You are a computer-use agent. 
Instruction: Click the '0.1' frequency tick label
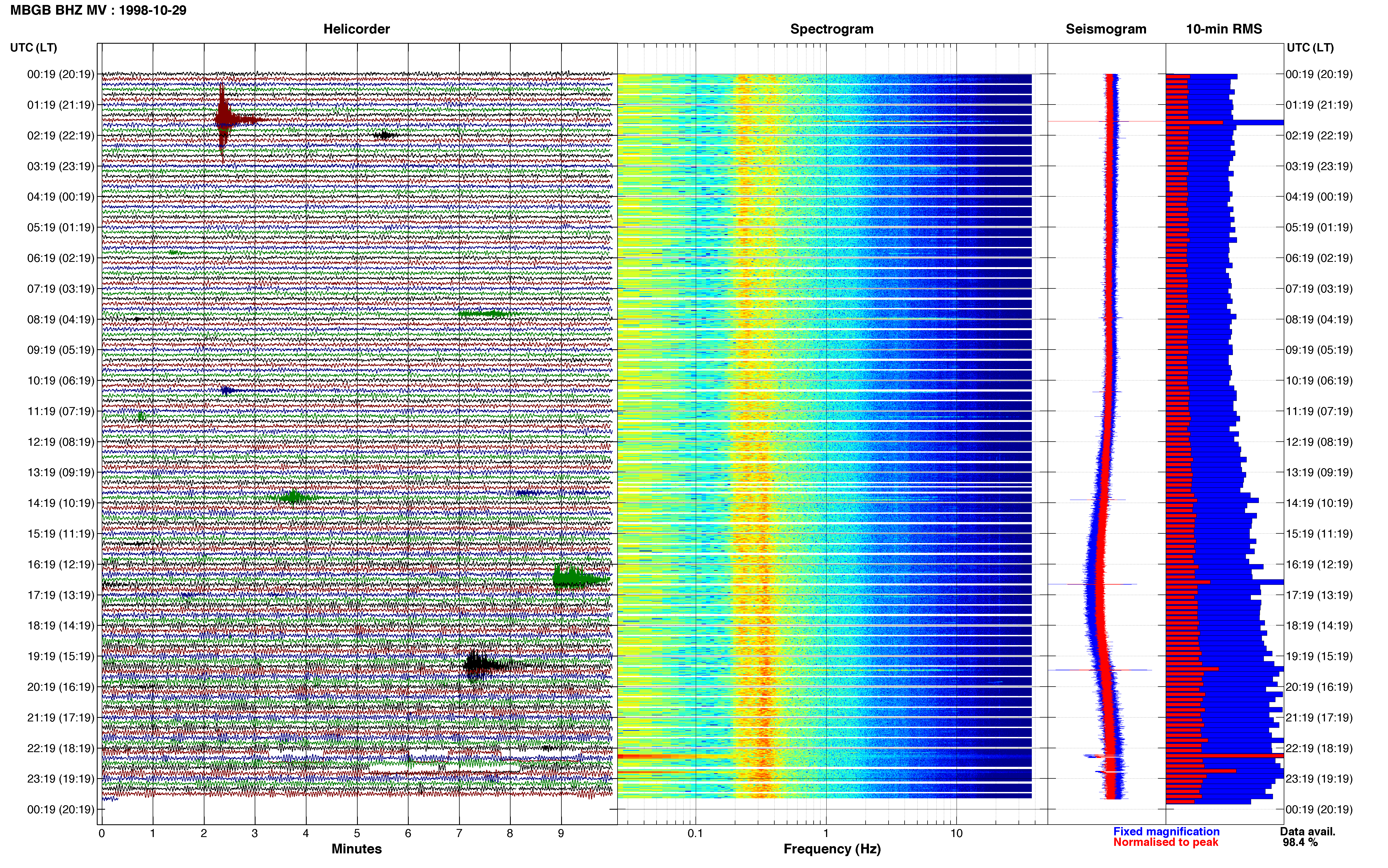coord(695,833)
